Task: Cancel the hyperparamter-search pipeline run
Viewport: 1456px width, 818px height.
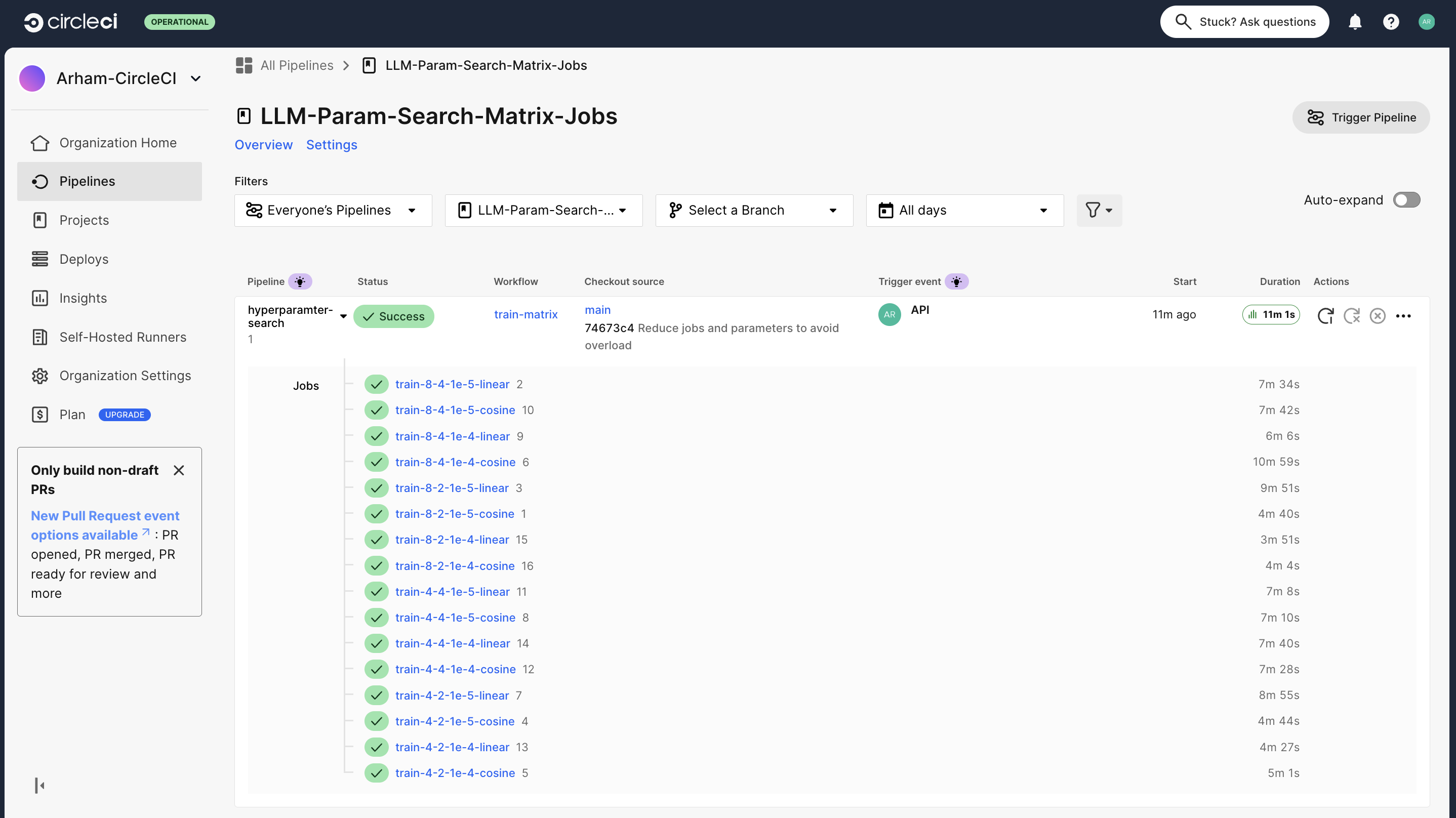Action: 1378,315
